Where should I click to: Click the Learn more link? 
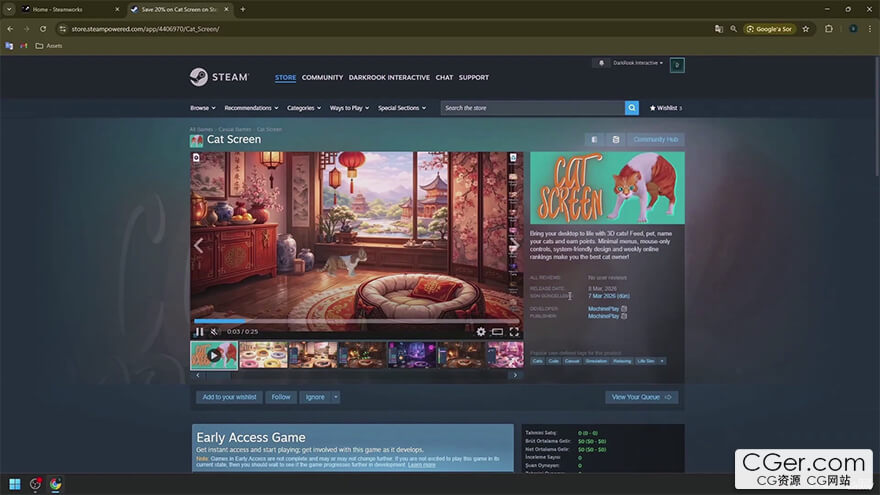421,465
